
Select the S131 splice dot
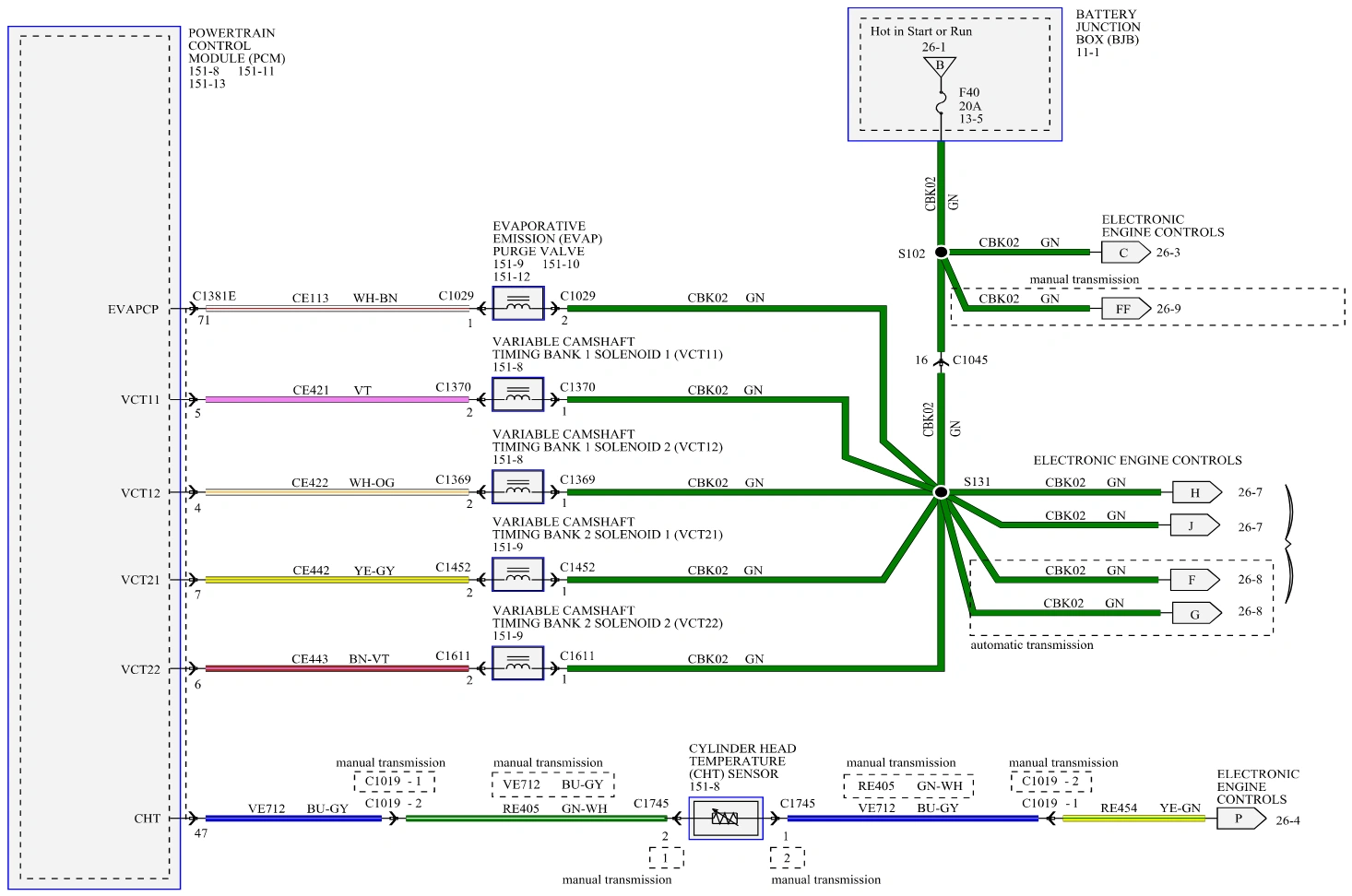[941, 492]
